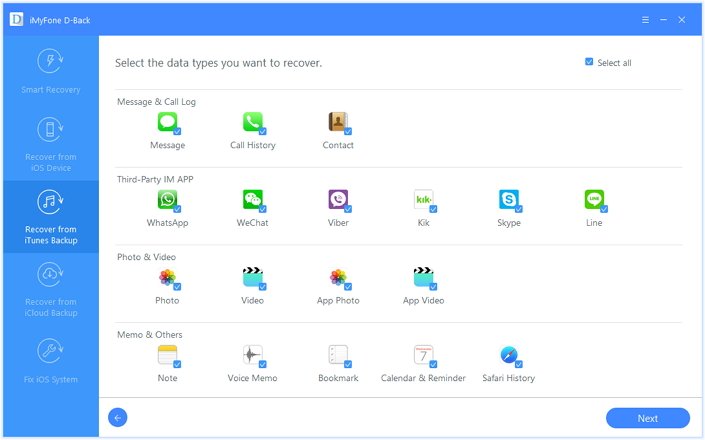Uncheck the Photo checkbox
The width and height of the screenshot is (705, 440).
177,287
